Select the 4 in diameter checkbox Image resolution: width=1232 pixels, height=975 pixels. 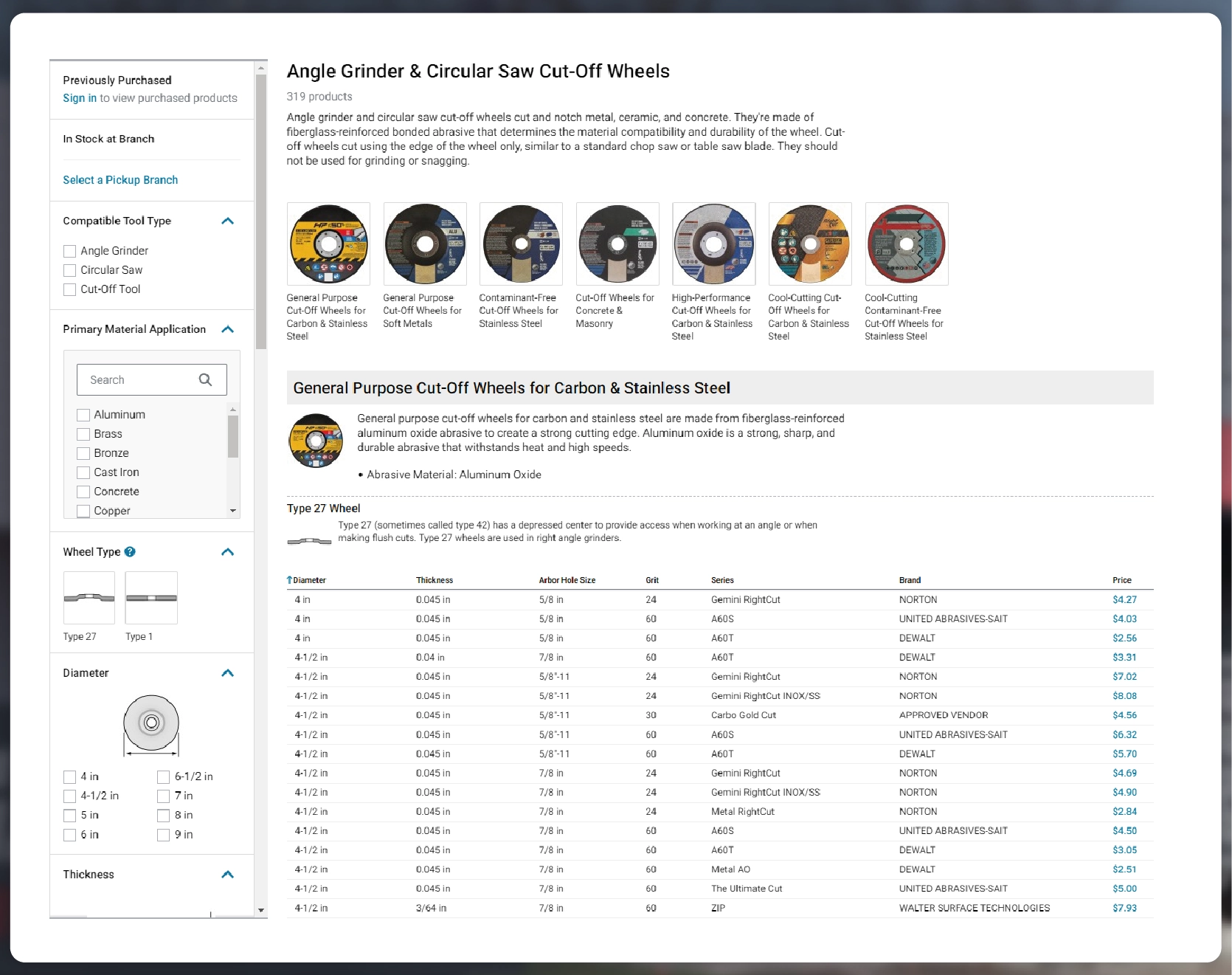pyautogui.click(x=69, y=776)
